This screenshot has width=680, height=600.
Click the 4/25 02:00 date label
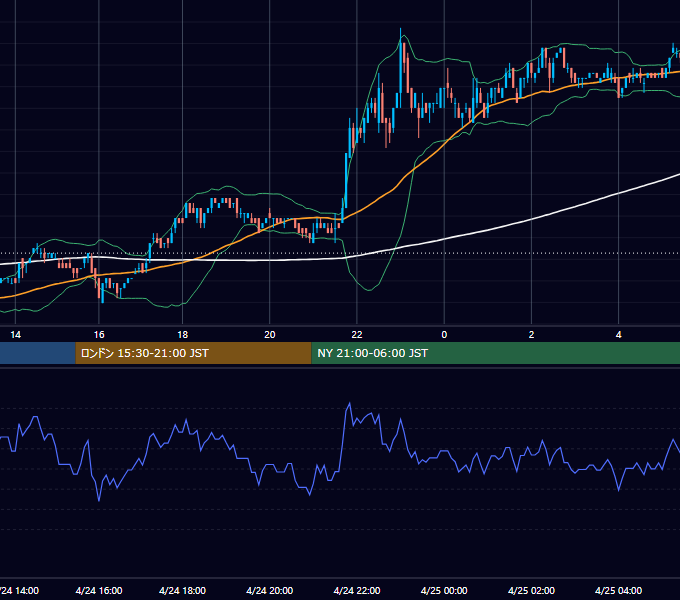pos(531,590)
